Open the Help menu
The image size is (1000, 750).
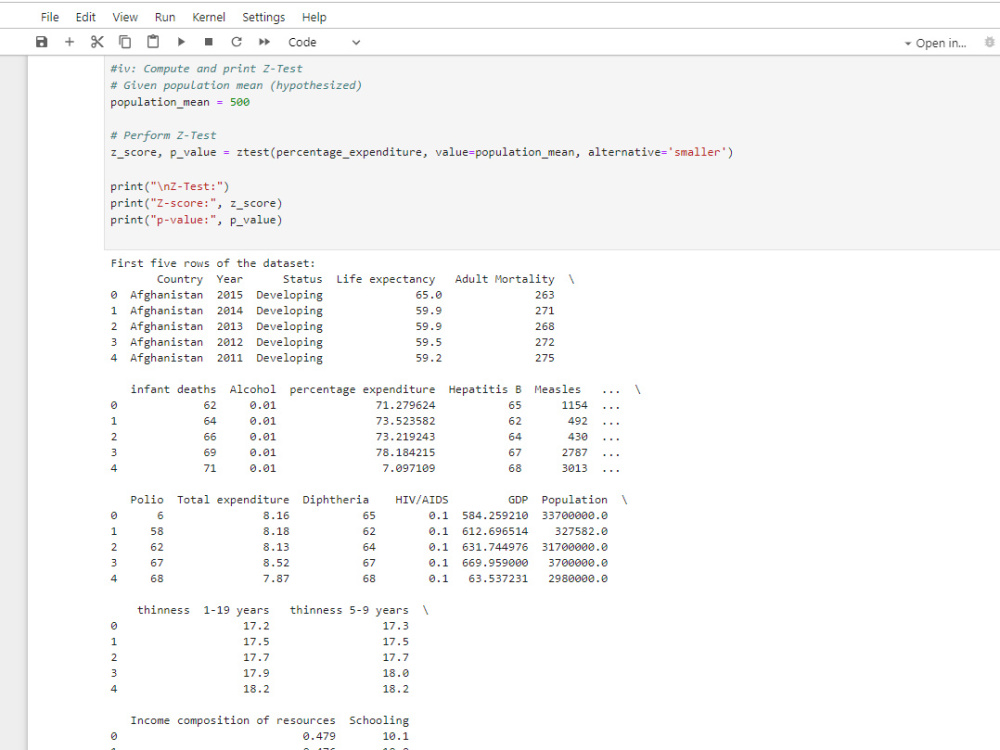[x=314, y=16]
